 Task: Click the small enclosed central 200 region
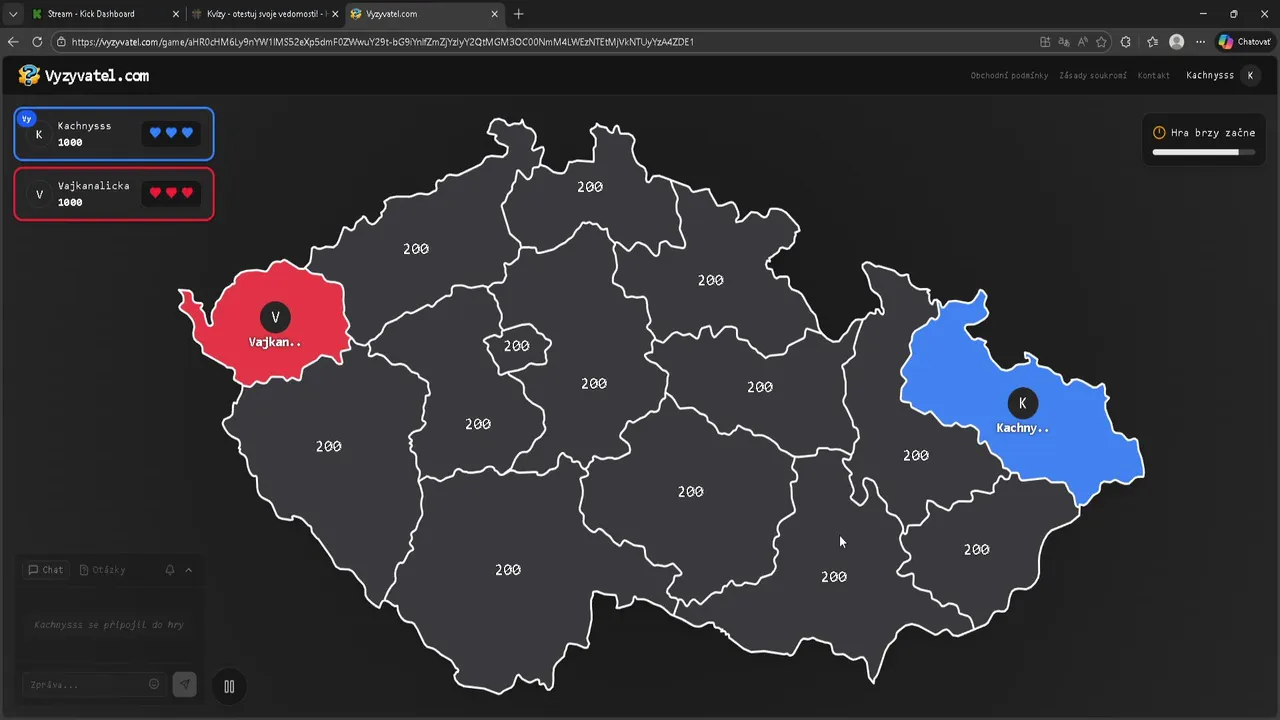(x=517, y=347)
